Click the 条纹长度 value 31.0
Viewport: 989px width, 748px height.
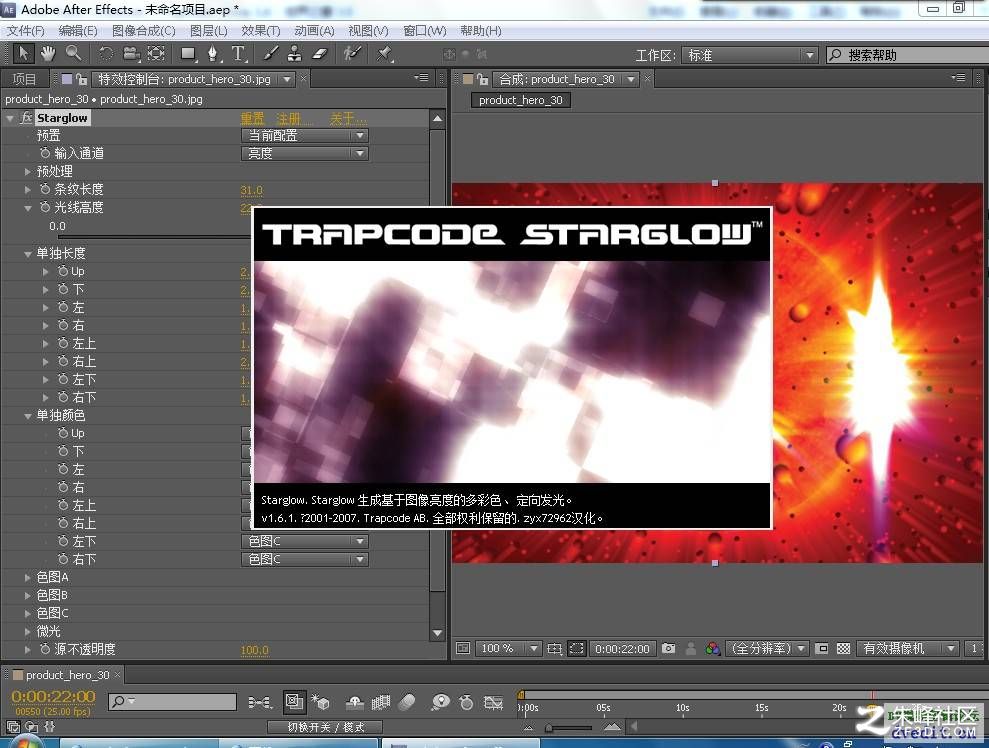pos(251,190)
